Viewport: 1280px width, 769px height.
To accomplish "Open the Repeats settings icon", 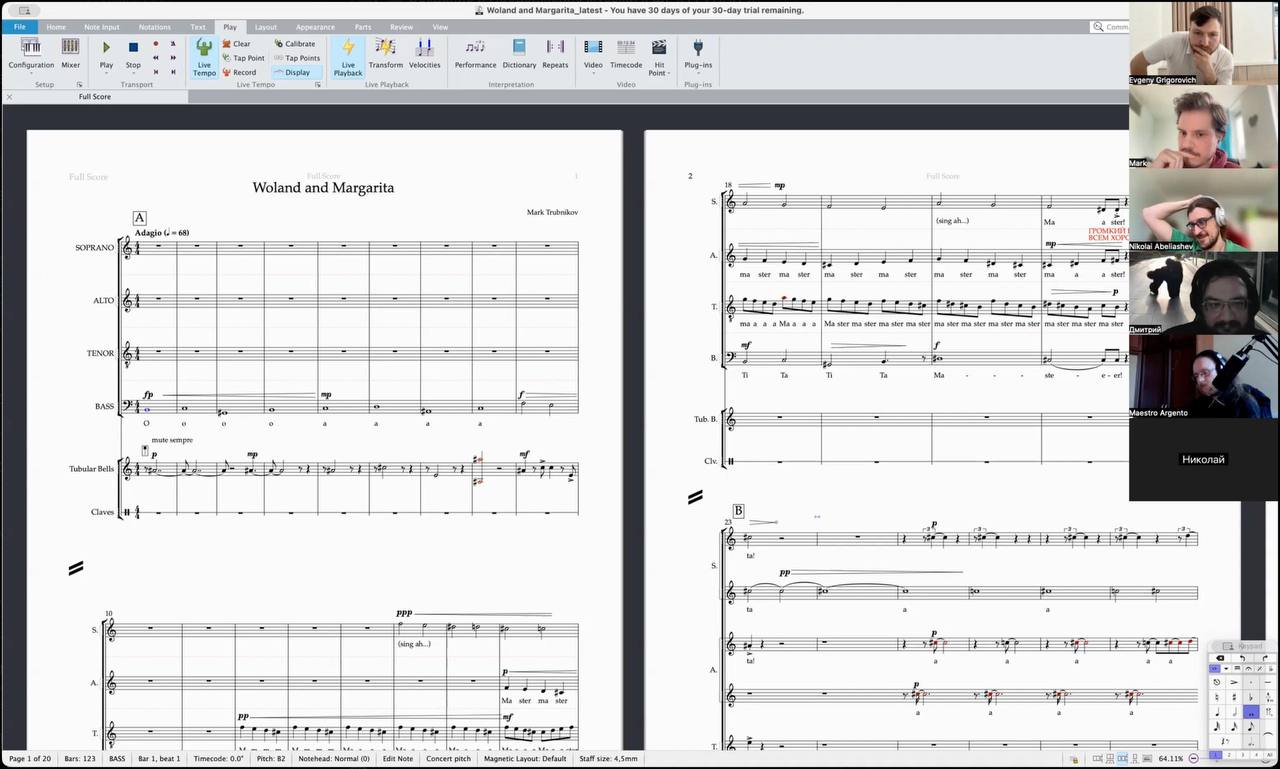I will [x=555, y=53].
